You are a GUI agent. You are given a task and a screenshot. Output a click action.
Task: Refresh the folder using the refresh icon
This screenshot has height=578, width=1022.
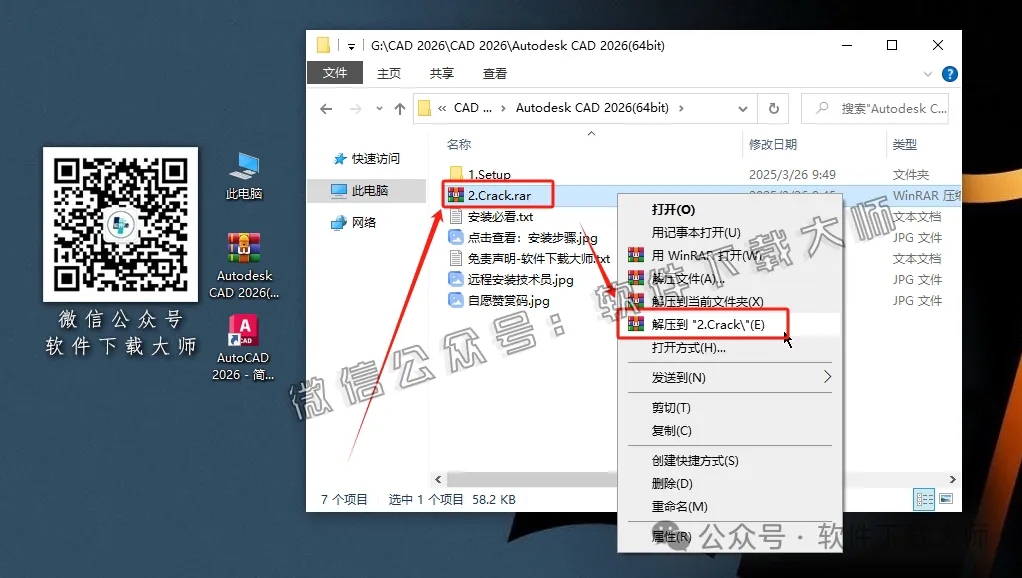(773, 108)
